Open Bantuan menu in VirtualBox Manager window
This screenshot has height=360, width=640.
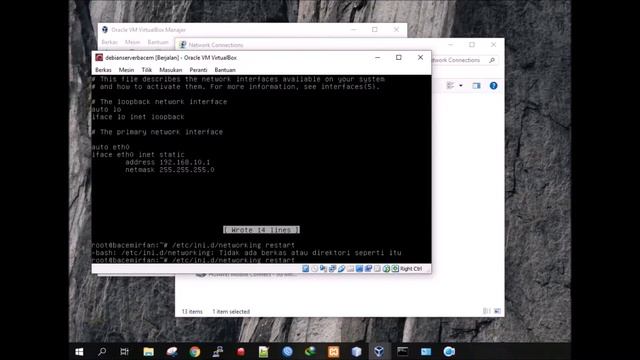coord(158,42)
